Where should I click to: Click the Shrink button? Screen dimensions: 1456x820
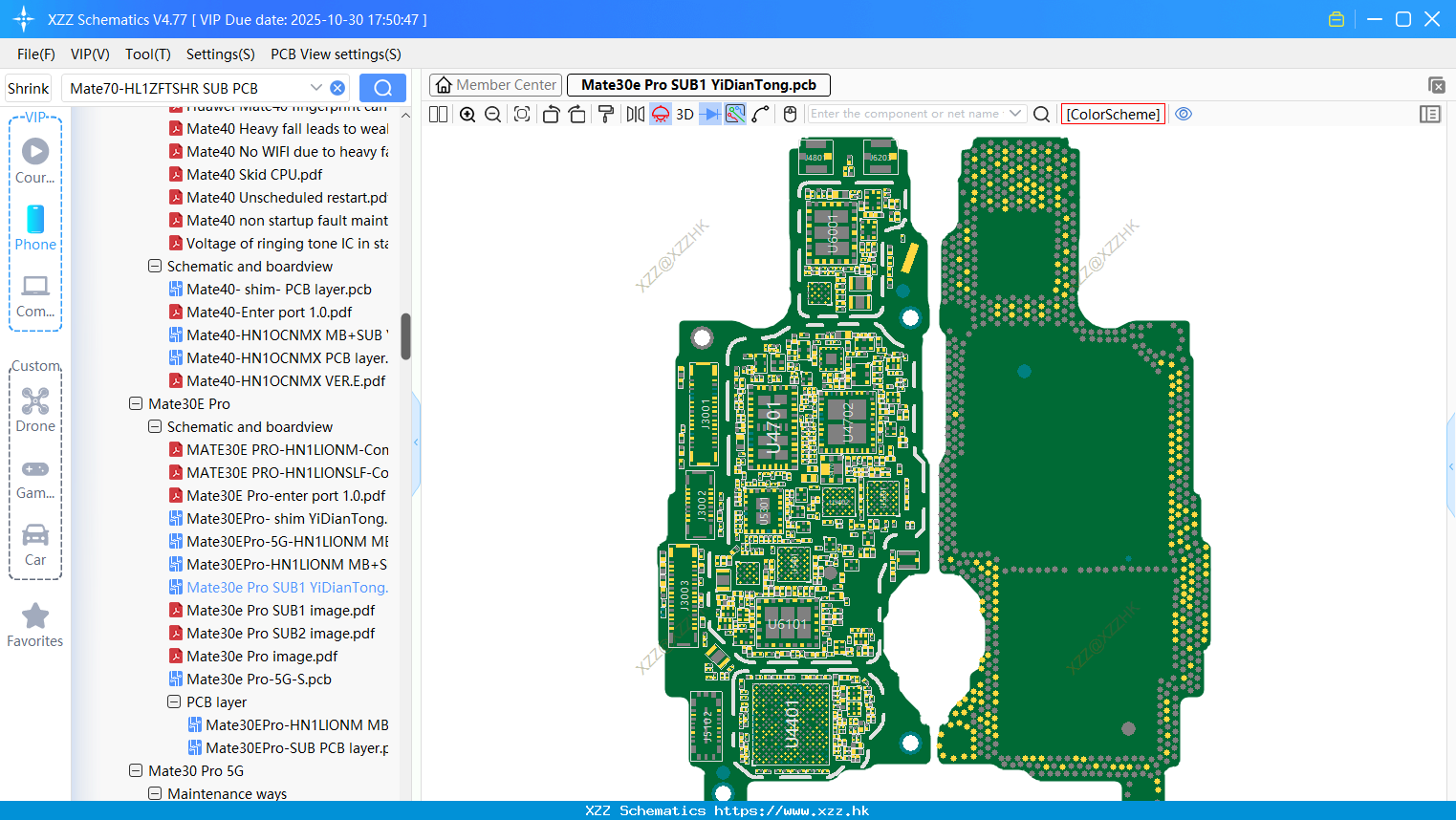pyautogui.click(x=28, y=88)
